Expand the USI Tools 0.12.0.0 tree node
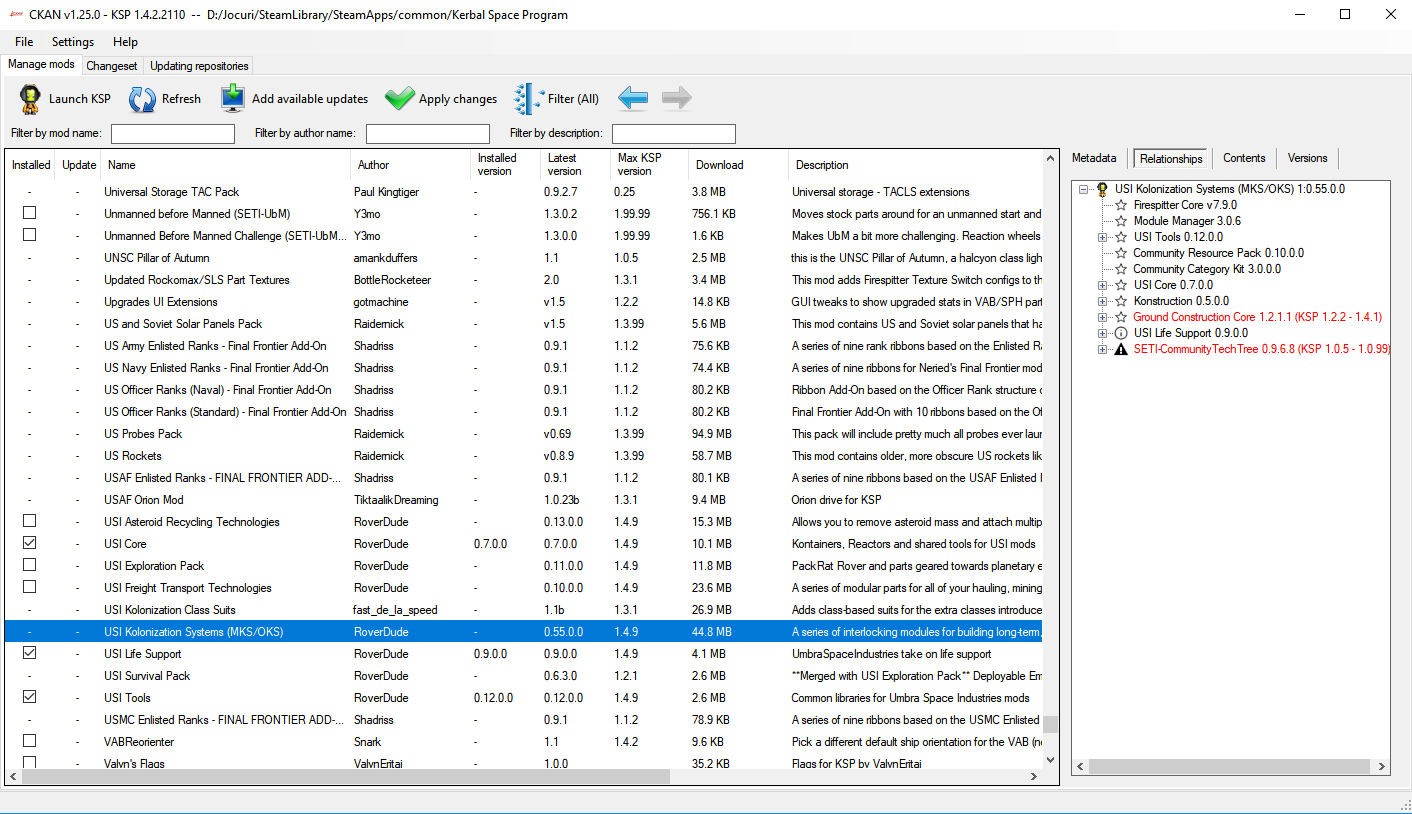The image size is (1412, 814). 1103,237
